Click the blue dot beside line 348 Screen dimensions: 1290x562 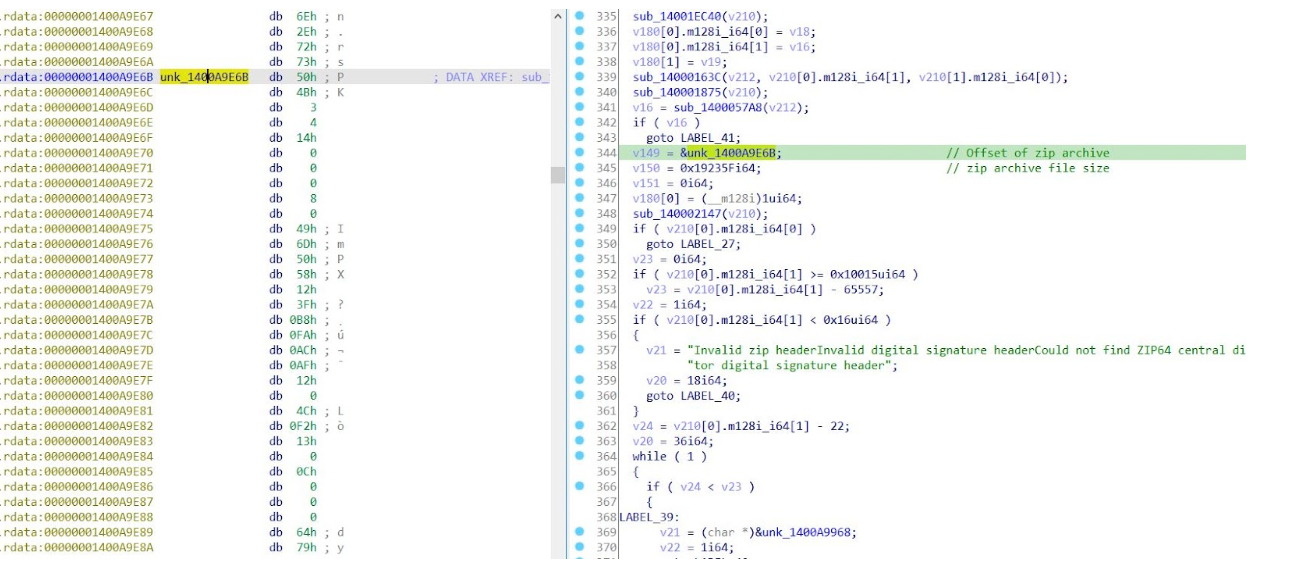click(x=580, y=214)
